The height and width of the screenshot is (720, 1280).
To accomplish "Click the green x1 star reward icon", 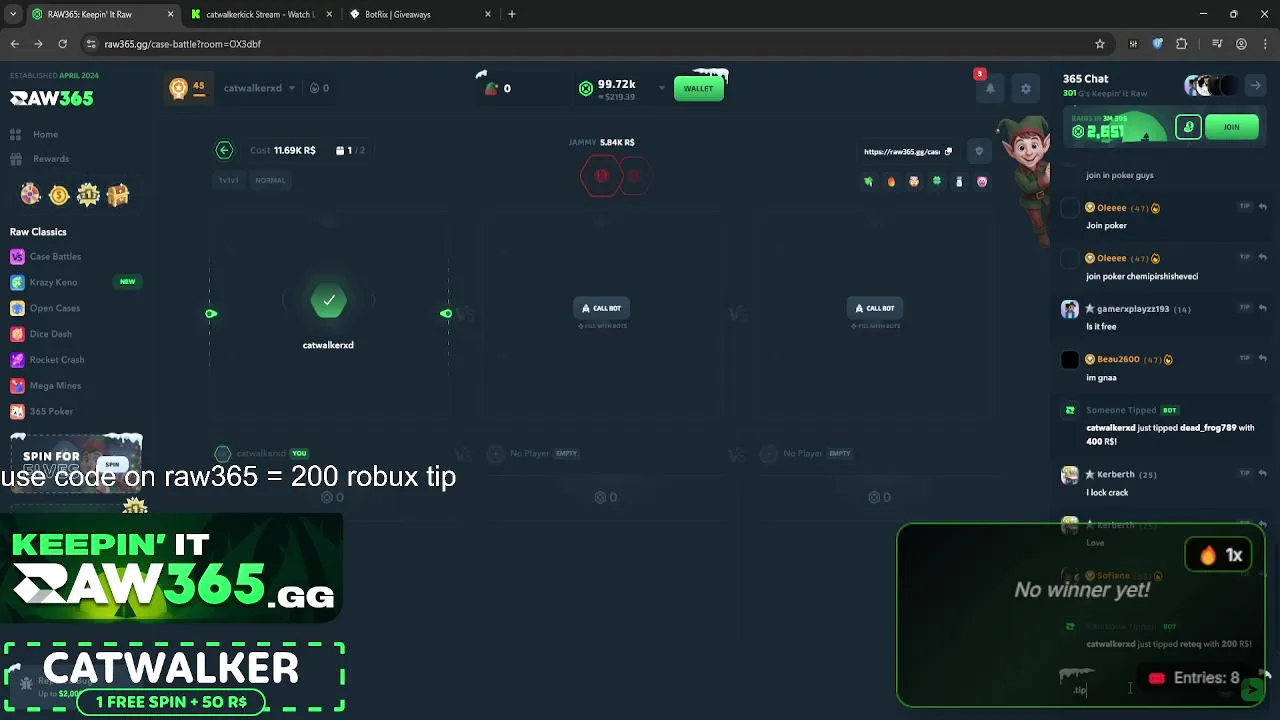I will [x=88, y=195].
